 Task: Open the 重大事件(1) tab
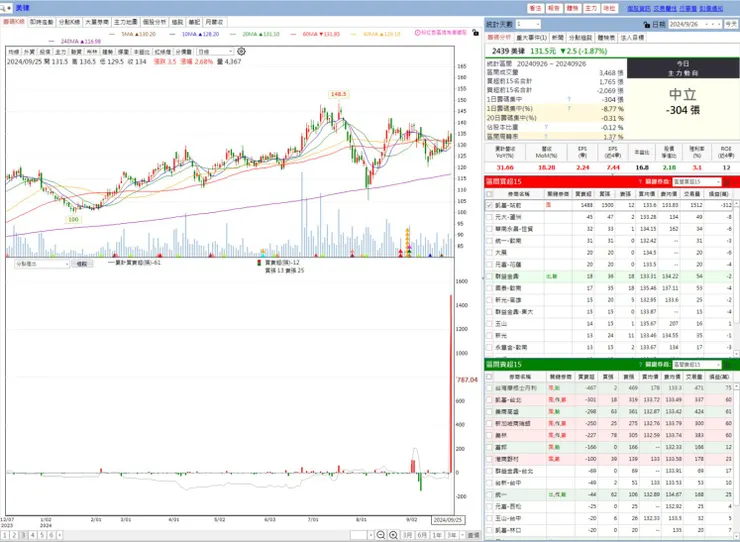pyautogui.click(x=531, y=37)
